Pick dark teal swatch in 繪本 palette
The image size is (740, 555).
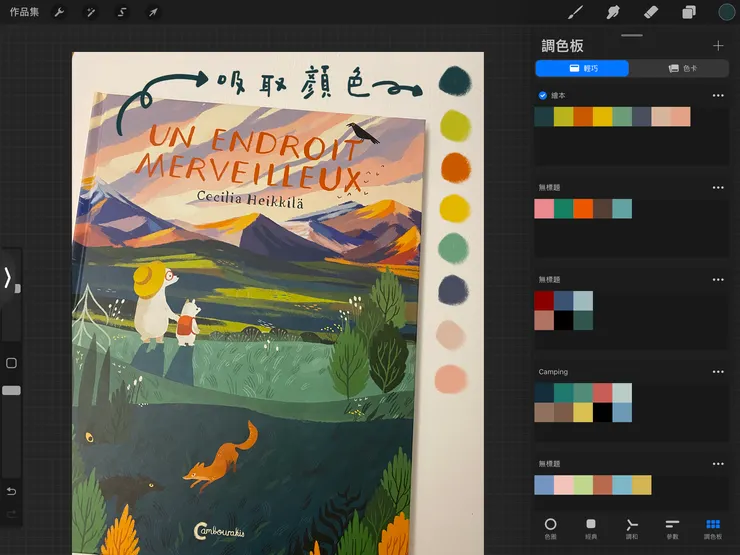point(544,117)
